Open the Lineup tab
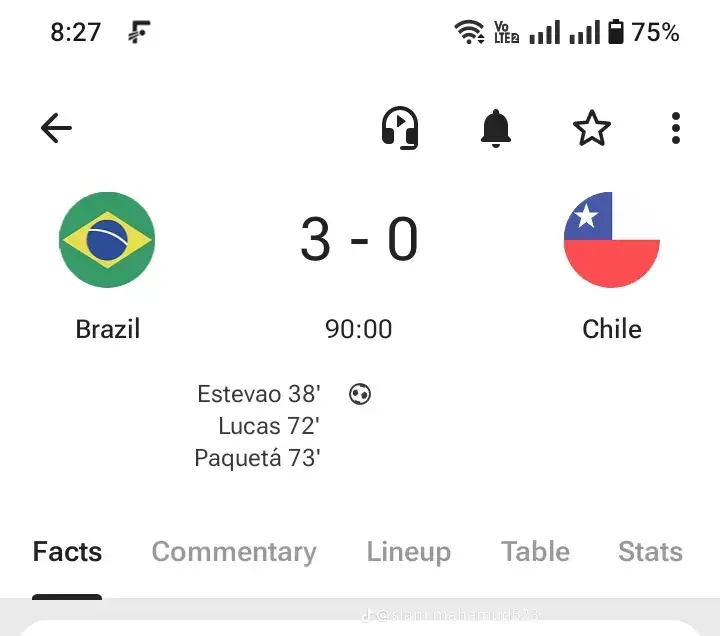Viewport: 720px width, 636px height. coord(409,552)
